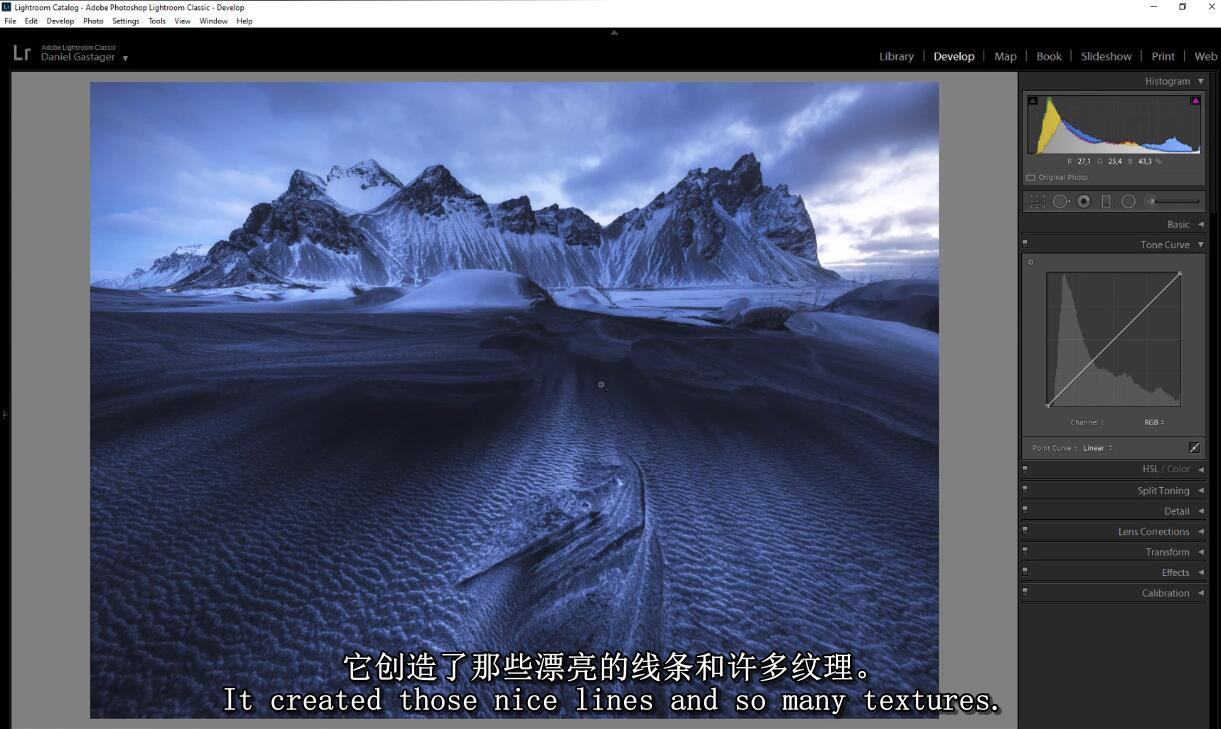The height and width of the screenshot is (729, 1221).
Task: Open the Point Curve Linear dropdown
Action: (x=1097, y=448)
